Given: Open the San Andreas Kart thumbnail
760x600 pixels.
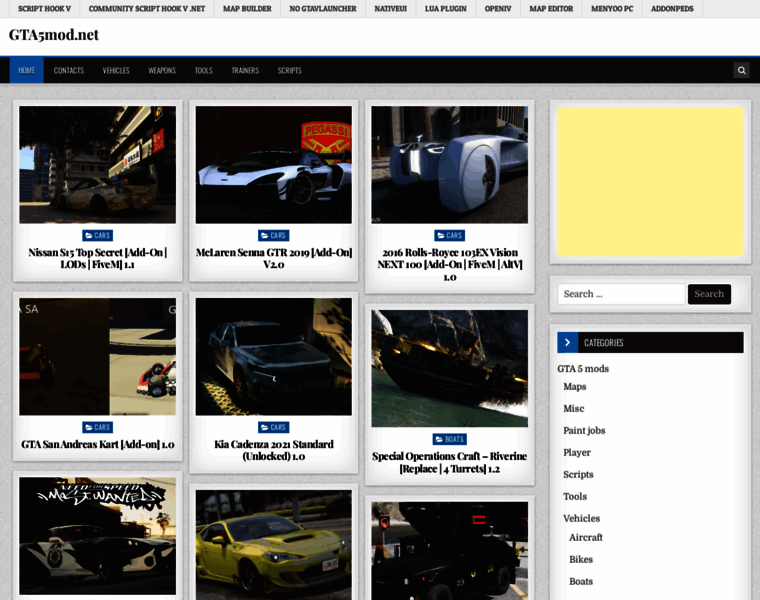Looking at the screenshot, I should pos(97,357).
